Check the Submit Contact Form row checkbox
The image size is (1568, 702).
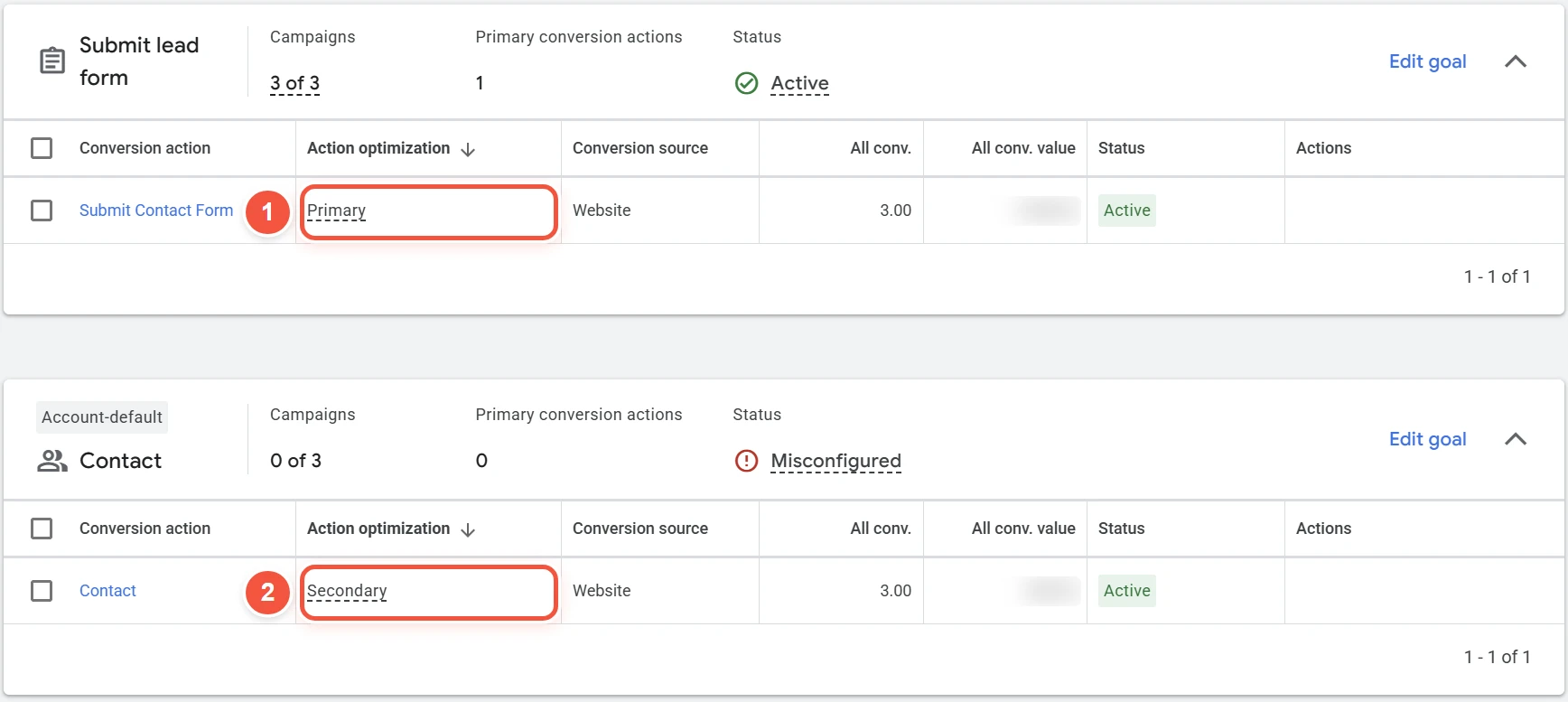pos(42,211)
